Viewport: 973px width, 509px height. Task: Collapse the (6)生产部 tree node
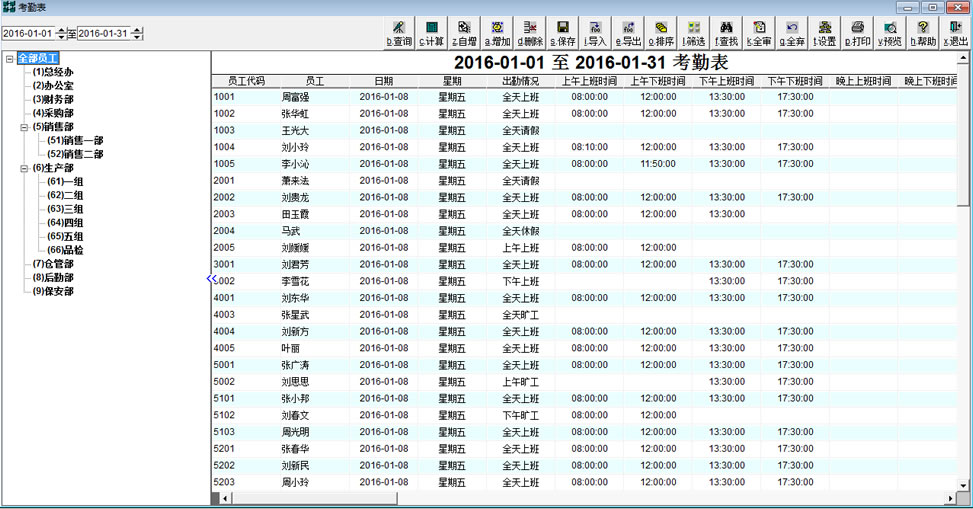point(24,168)
